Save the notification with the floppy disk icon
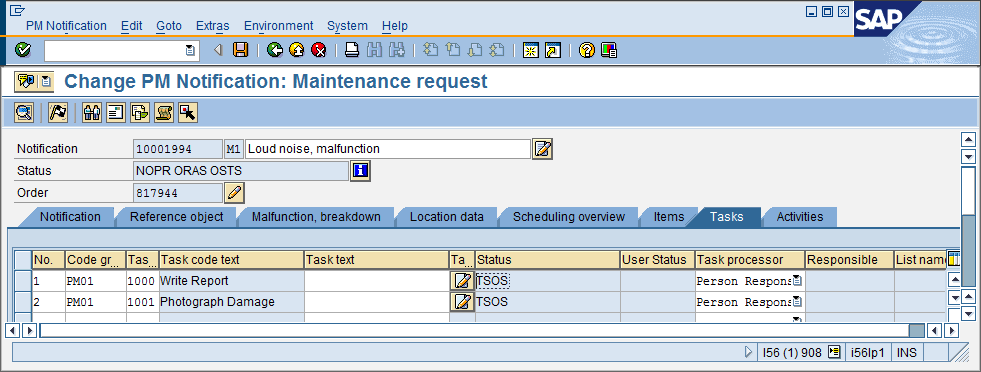This screenshot has width=981, height=372. pyautogui.click(x=240, y=50)
